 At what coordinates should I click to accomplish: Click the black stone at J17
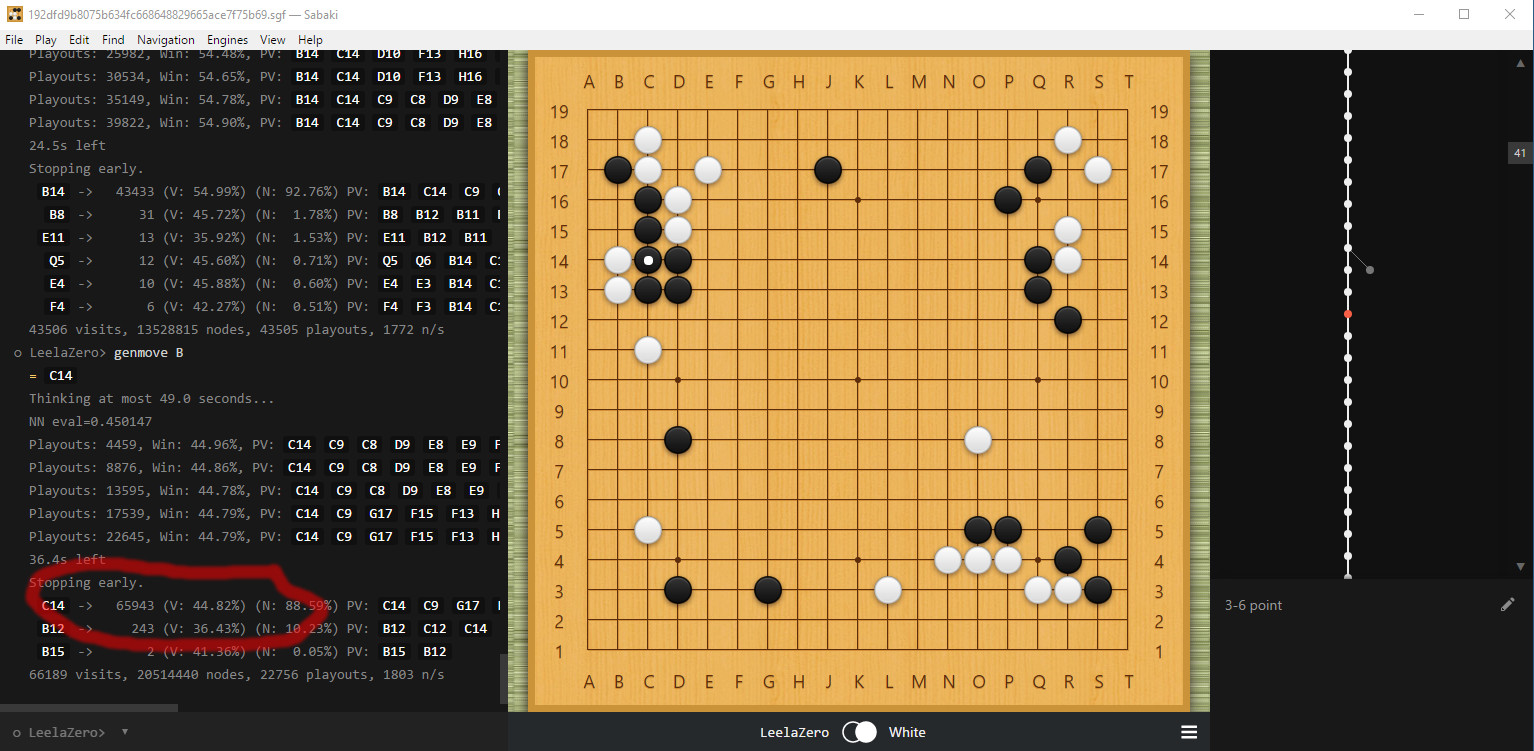point(828,170)
